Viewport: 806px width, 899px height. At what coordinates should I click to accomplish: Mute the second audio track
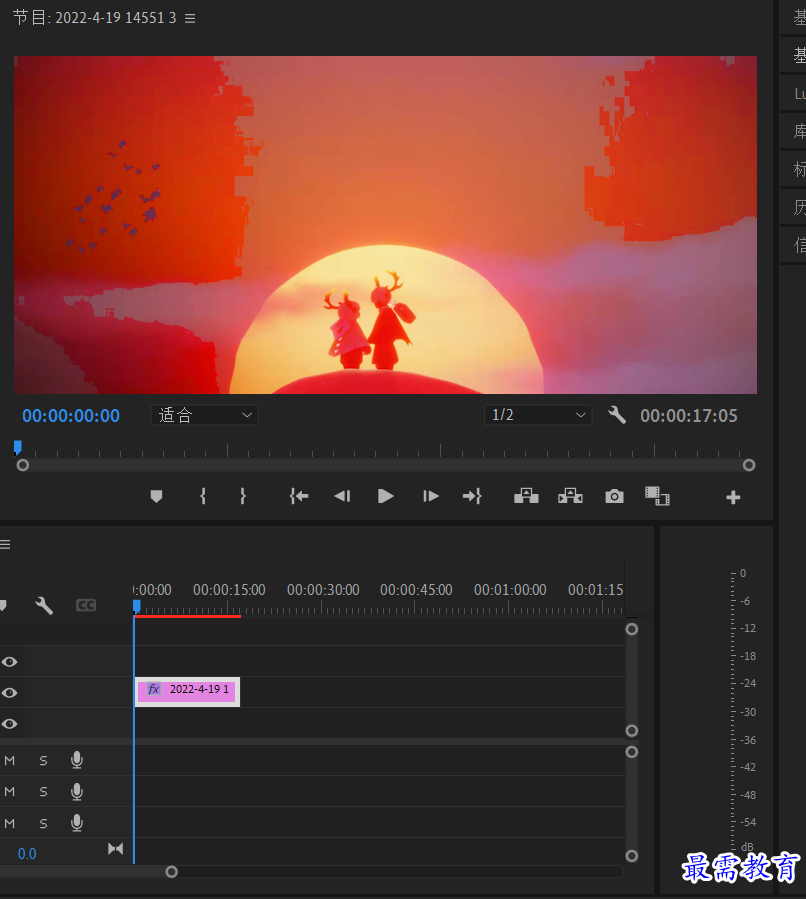click(x=10, y=792)
